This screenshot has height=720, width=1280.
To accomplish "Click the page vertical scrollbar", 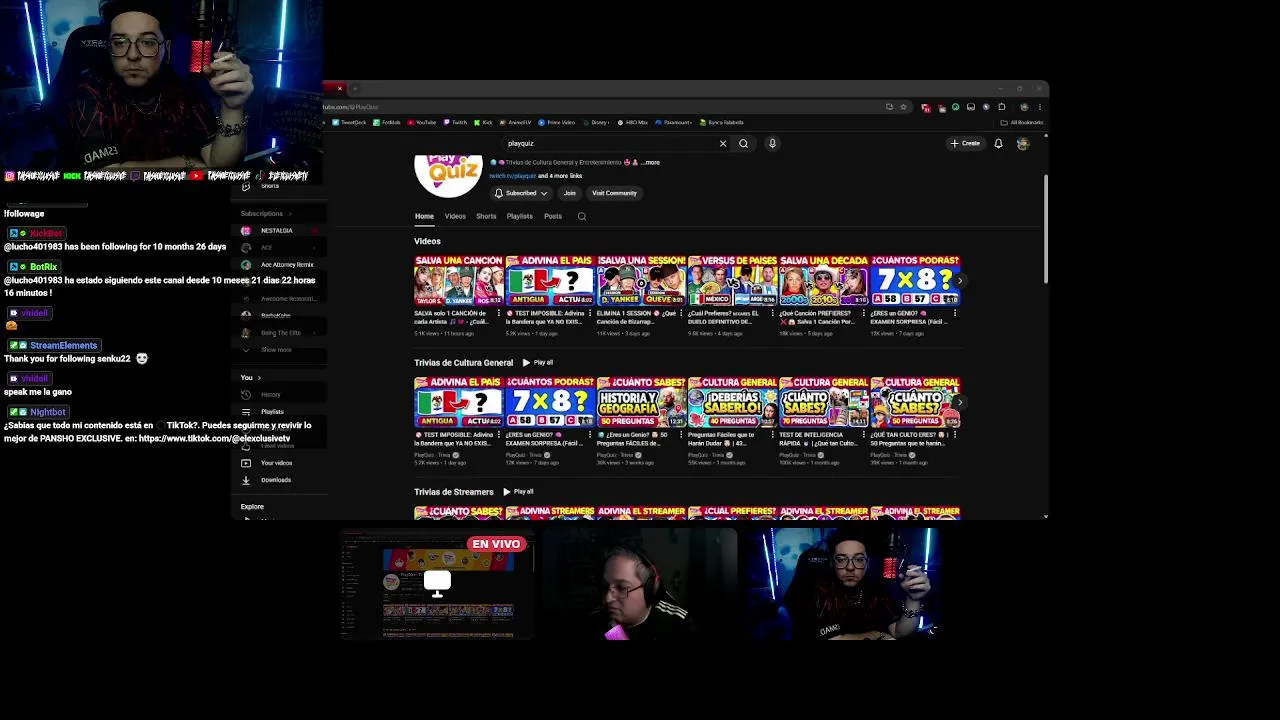I will [x=1046, y=230].
